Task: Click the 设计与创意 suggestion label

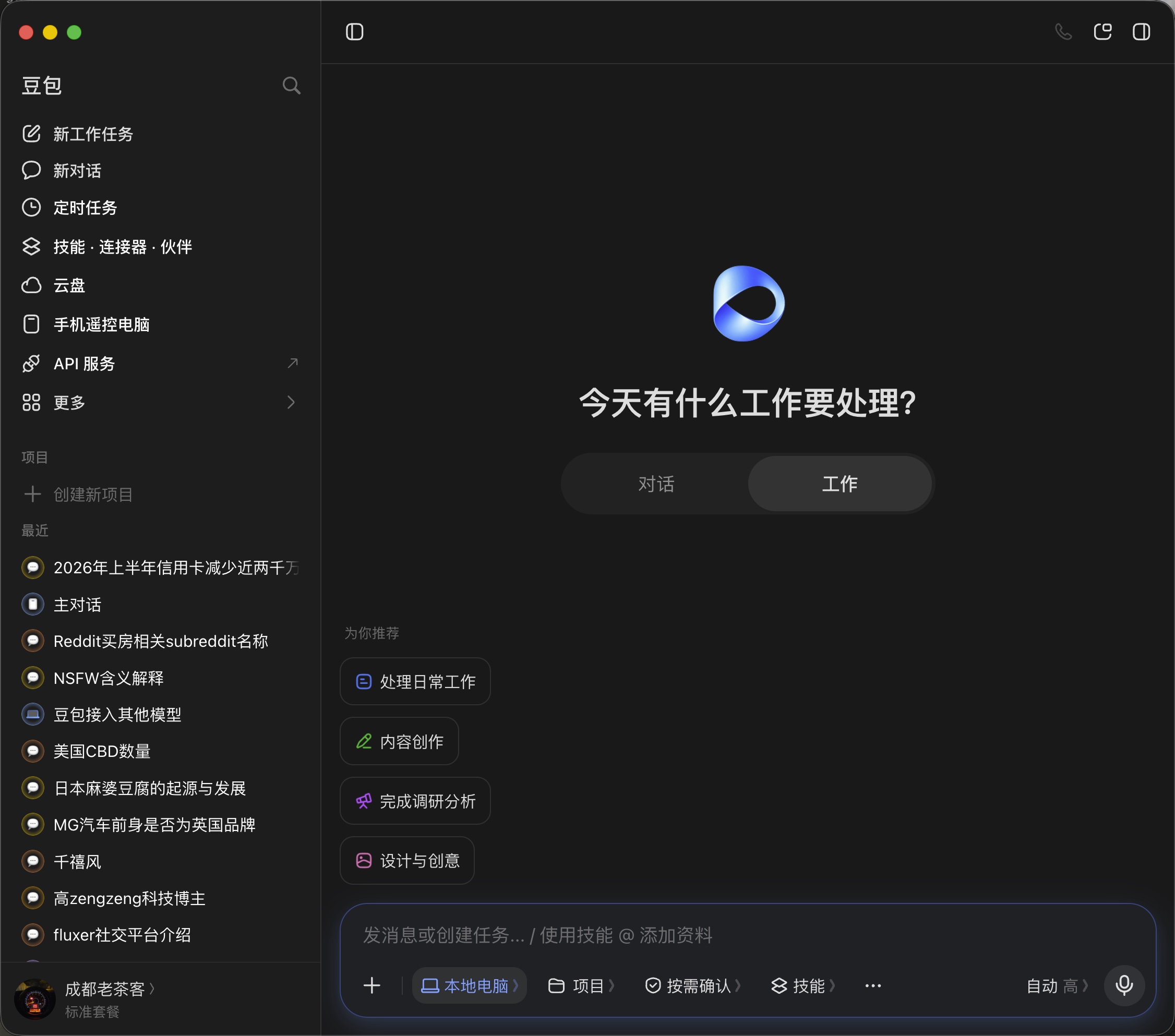Action: pyautogui.click(x=419, y=860)
